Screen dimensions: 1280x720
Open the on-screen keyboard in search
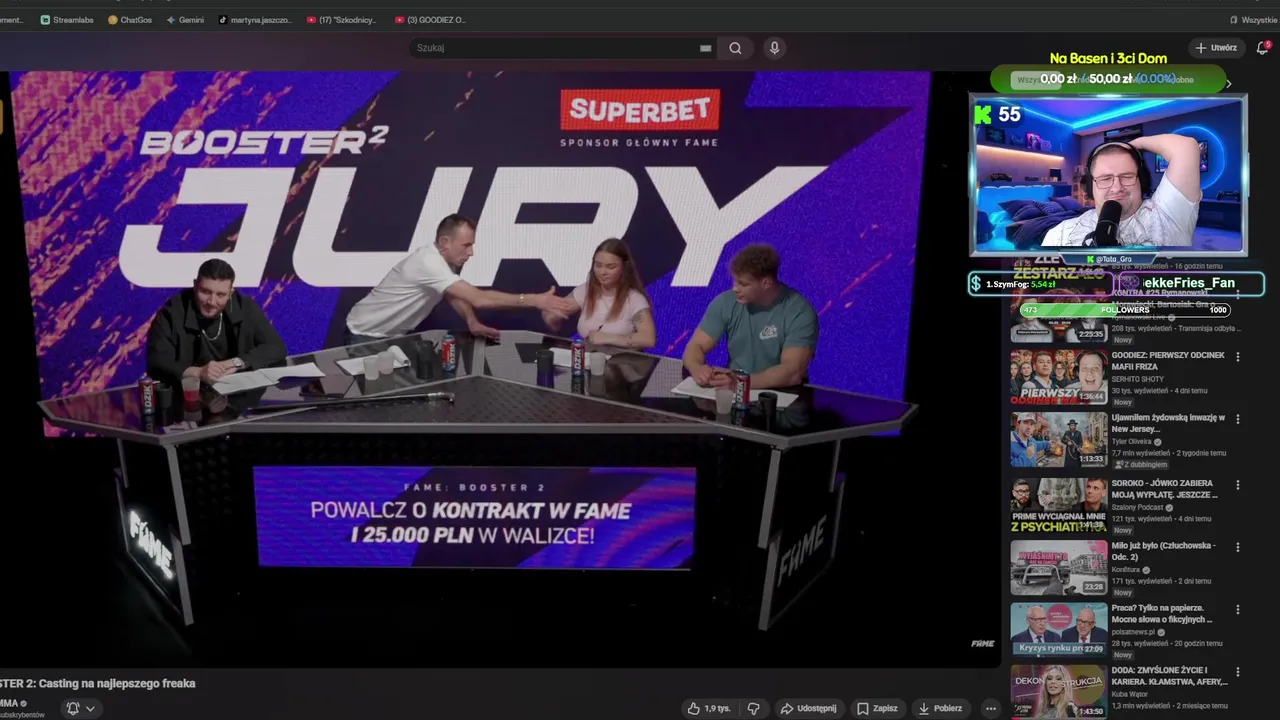pyautogui.click(x=705, y=48)
